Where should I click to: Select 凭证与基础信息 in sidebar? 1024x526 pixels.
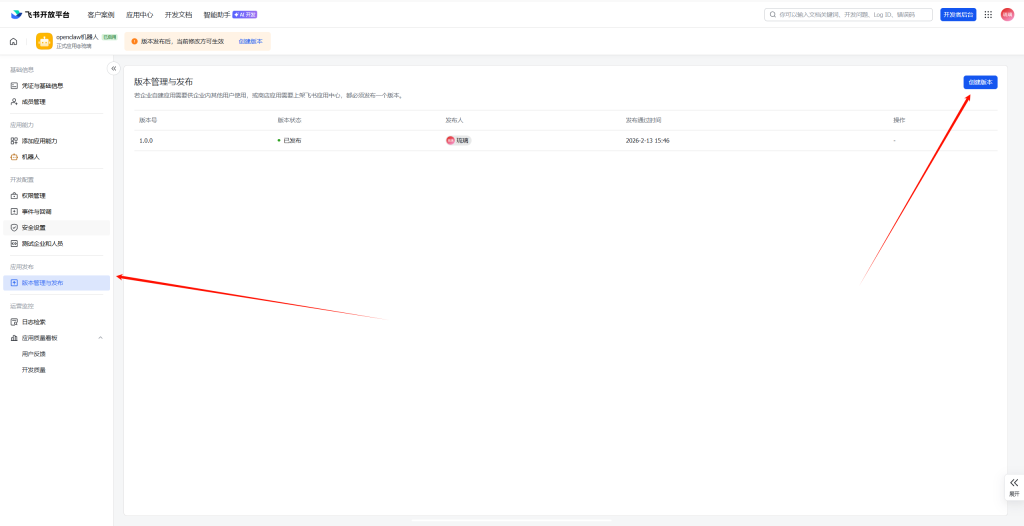click(56, 86)
